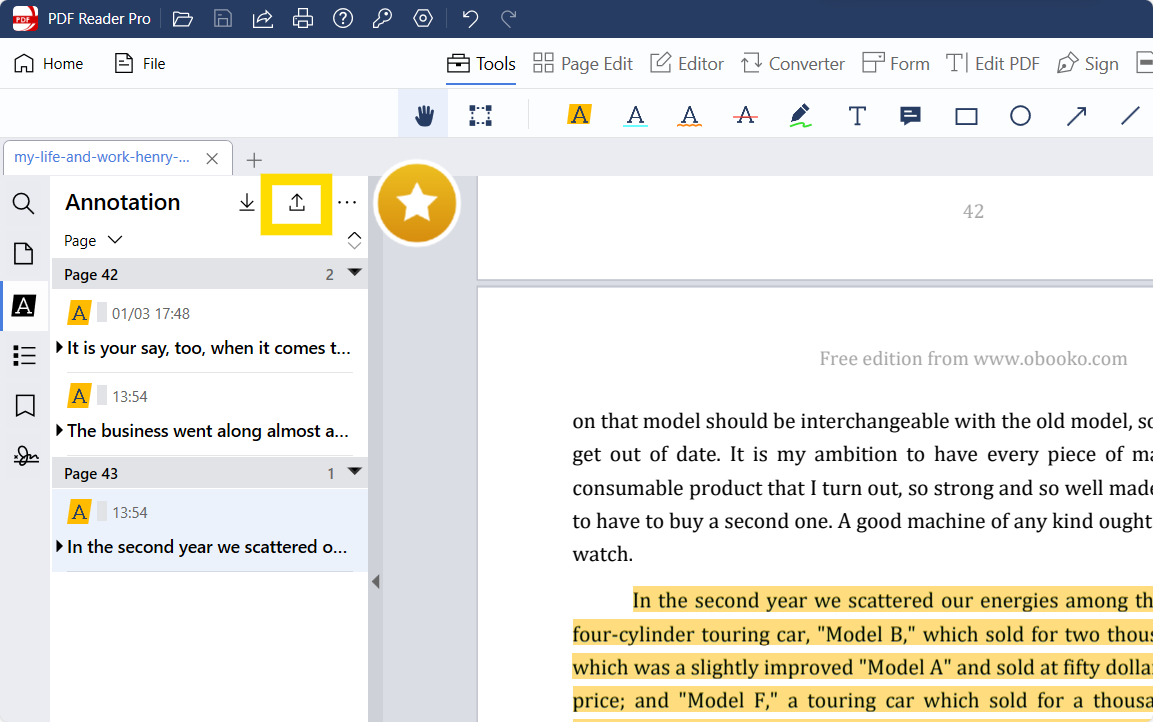The width and height of the screenshot is (1153, 722).
Task: Open the bookmarks sidebar panel
Action: (25, 406)
